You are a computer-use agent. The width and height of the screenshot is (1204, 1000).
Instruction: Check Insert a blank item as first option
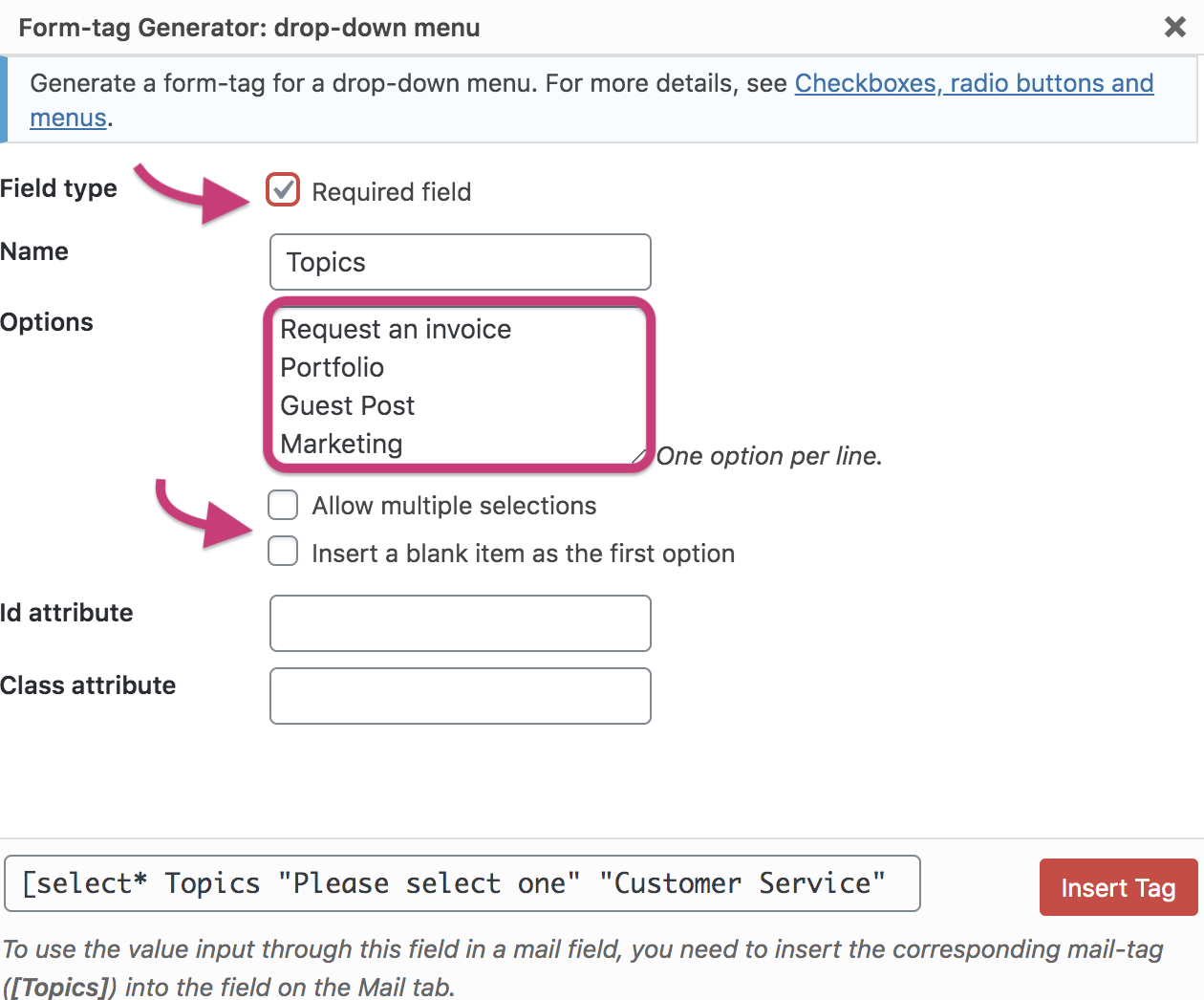pos(283,552)
